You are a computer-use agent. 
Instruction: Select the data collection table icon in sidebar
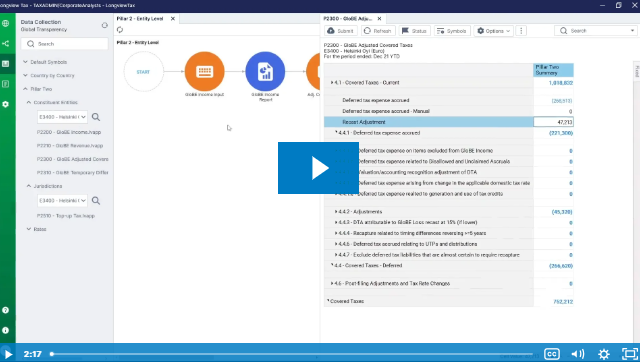point(6,64)
